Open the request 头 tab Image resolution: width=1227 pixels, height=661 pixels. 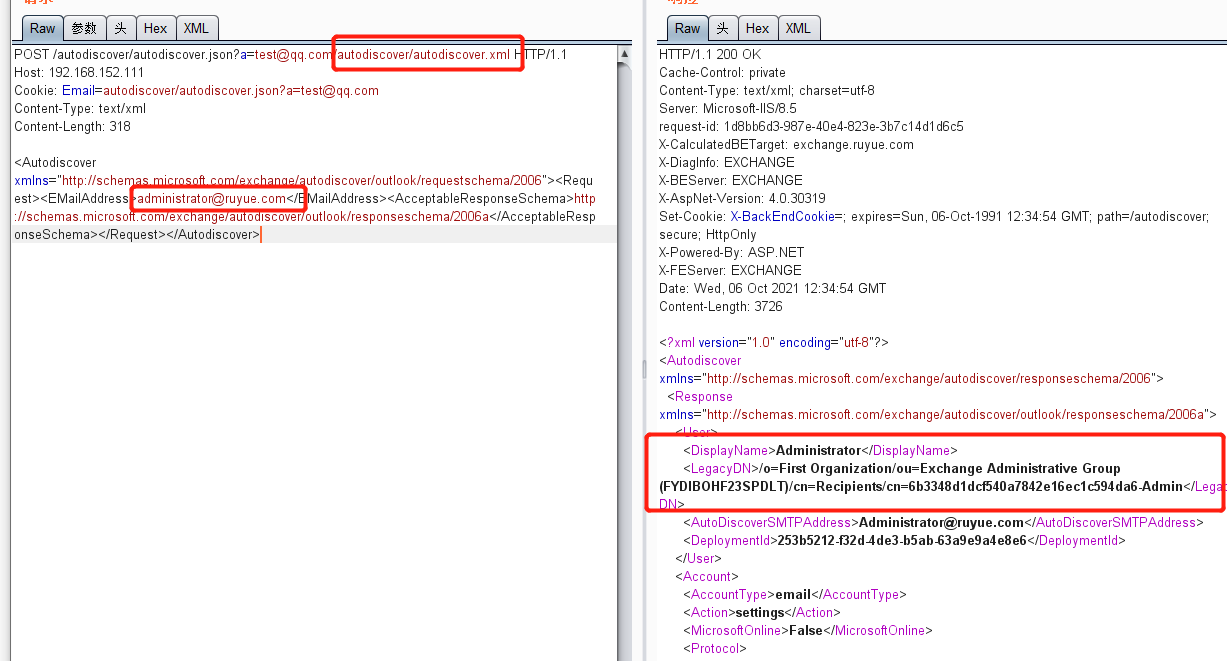click(120, 29)
